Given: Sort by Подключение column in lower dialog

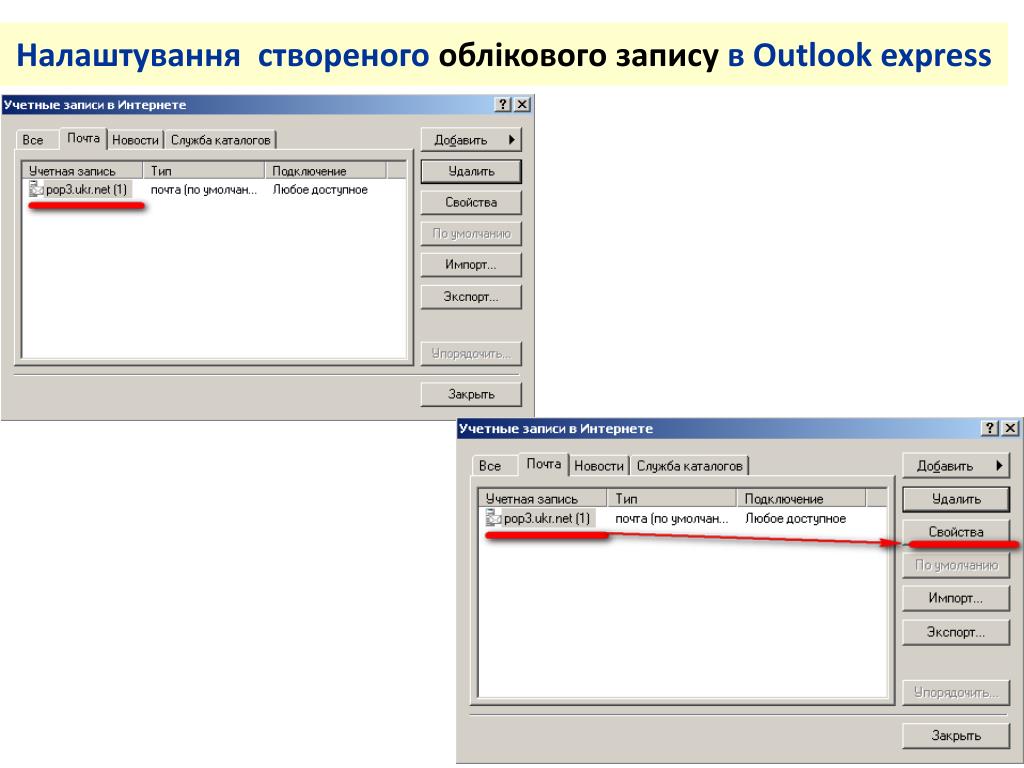Looking at the screenshot, I should pyautogui.click(x=801, y=498).
